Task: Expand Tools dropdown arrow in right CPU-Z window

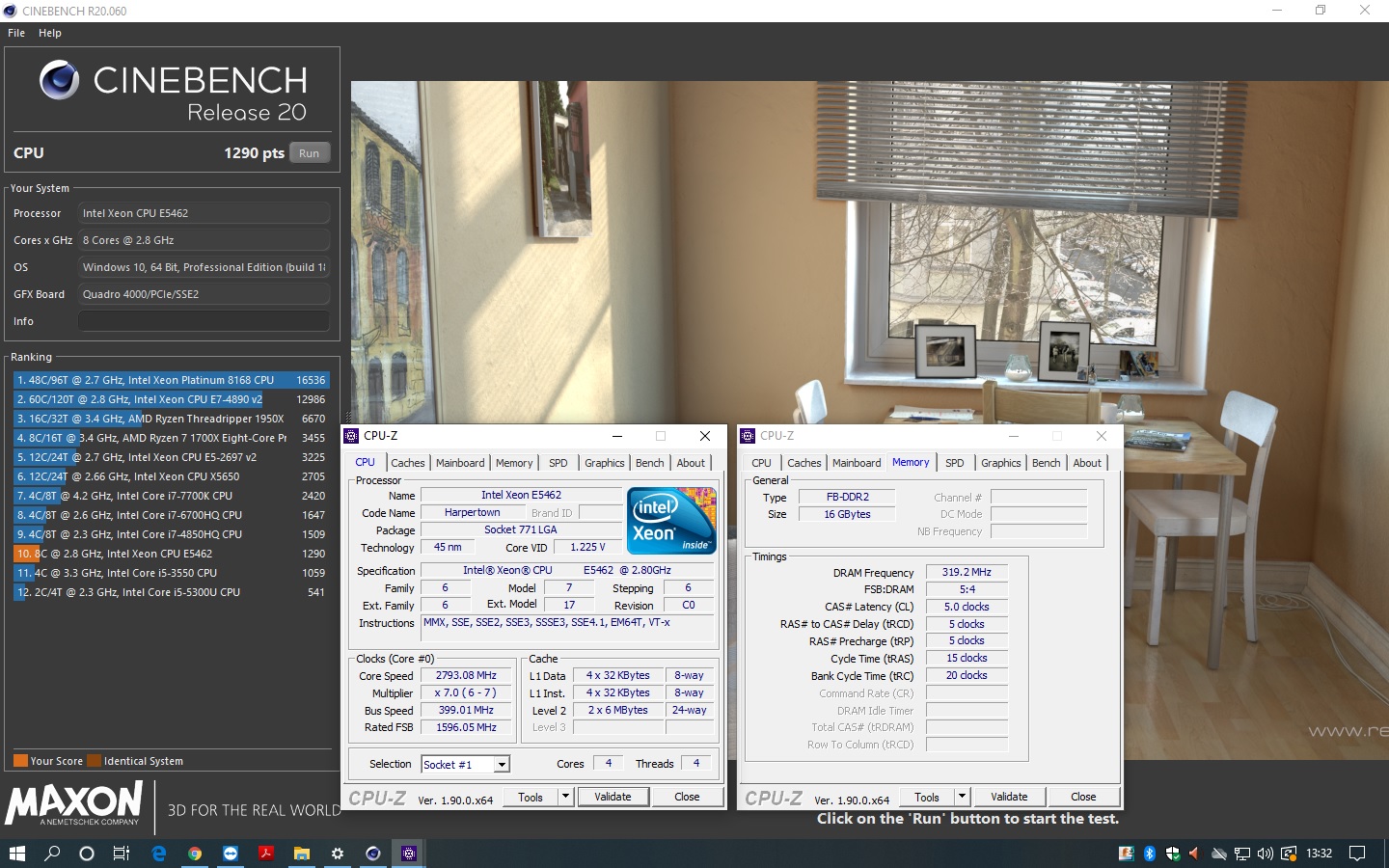Action: point(962,797)
